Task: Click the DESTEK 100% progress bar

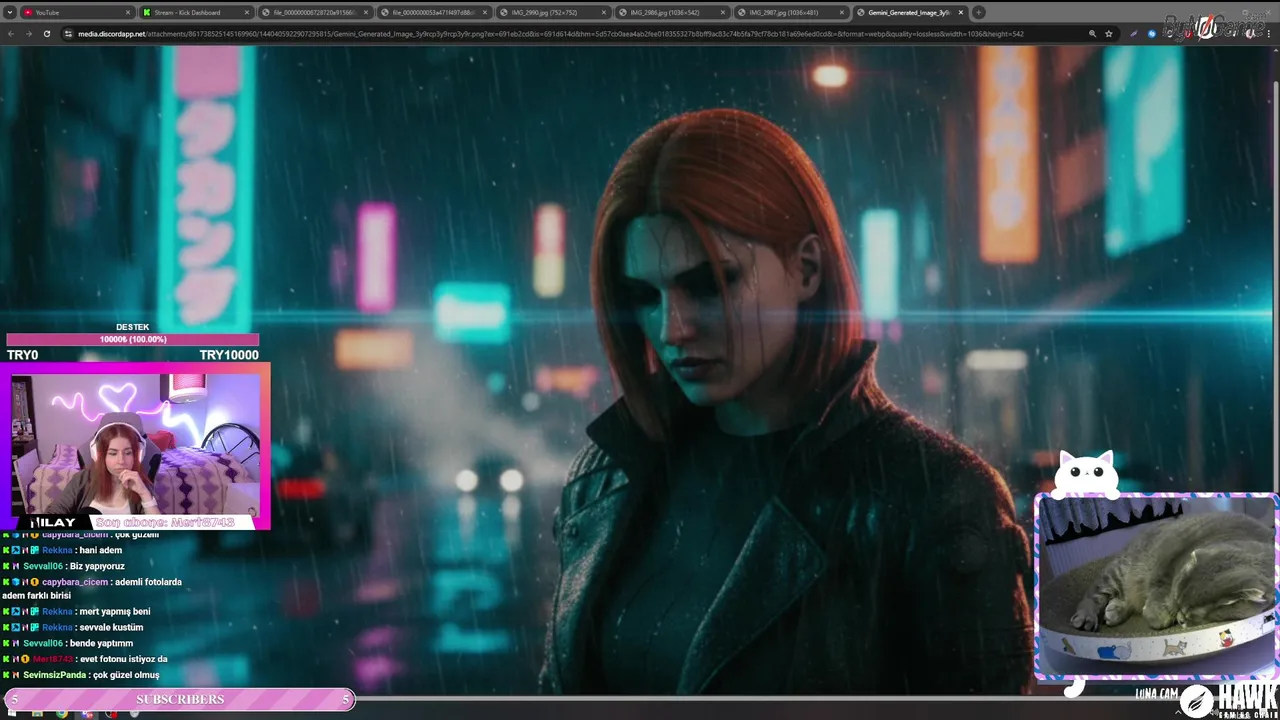Action: (132, 339)
